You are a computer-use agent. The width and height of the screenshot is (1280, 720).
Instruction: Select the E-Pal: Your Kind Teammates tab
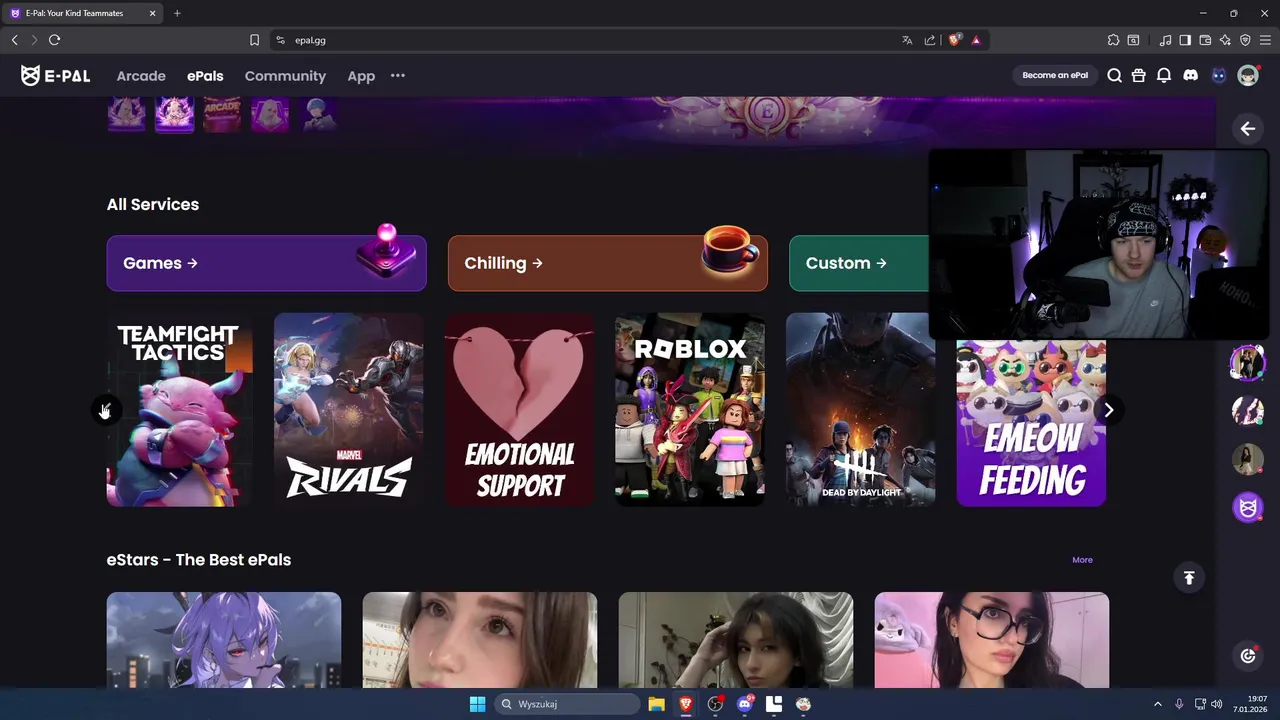click(x=84, y=13)
